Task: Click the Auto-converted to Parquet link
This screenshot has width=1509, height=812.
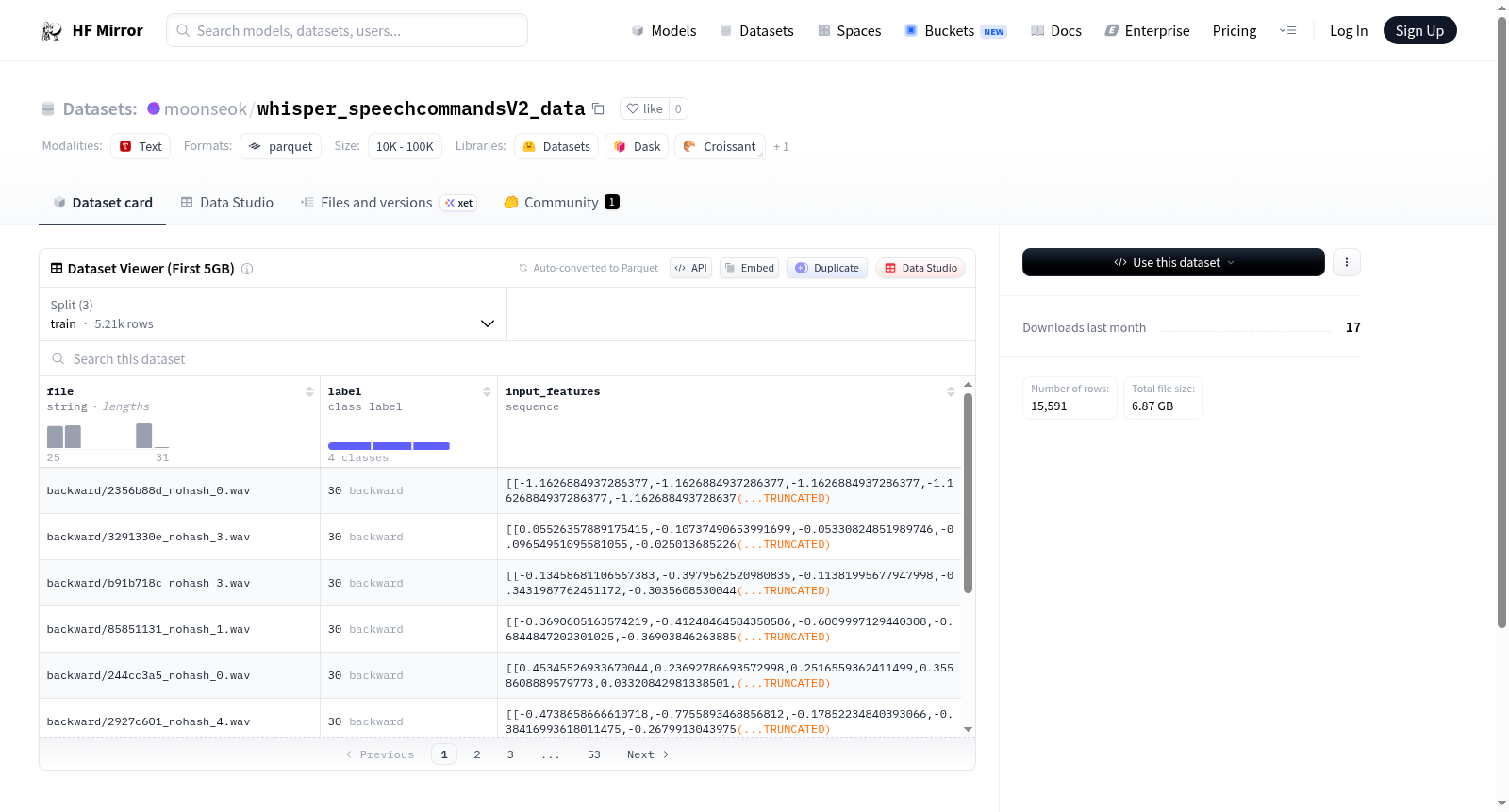Action: click(x=595, y=269)
